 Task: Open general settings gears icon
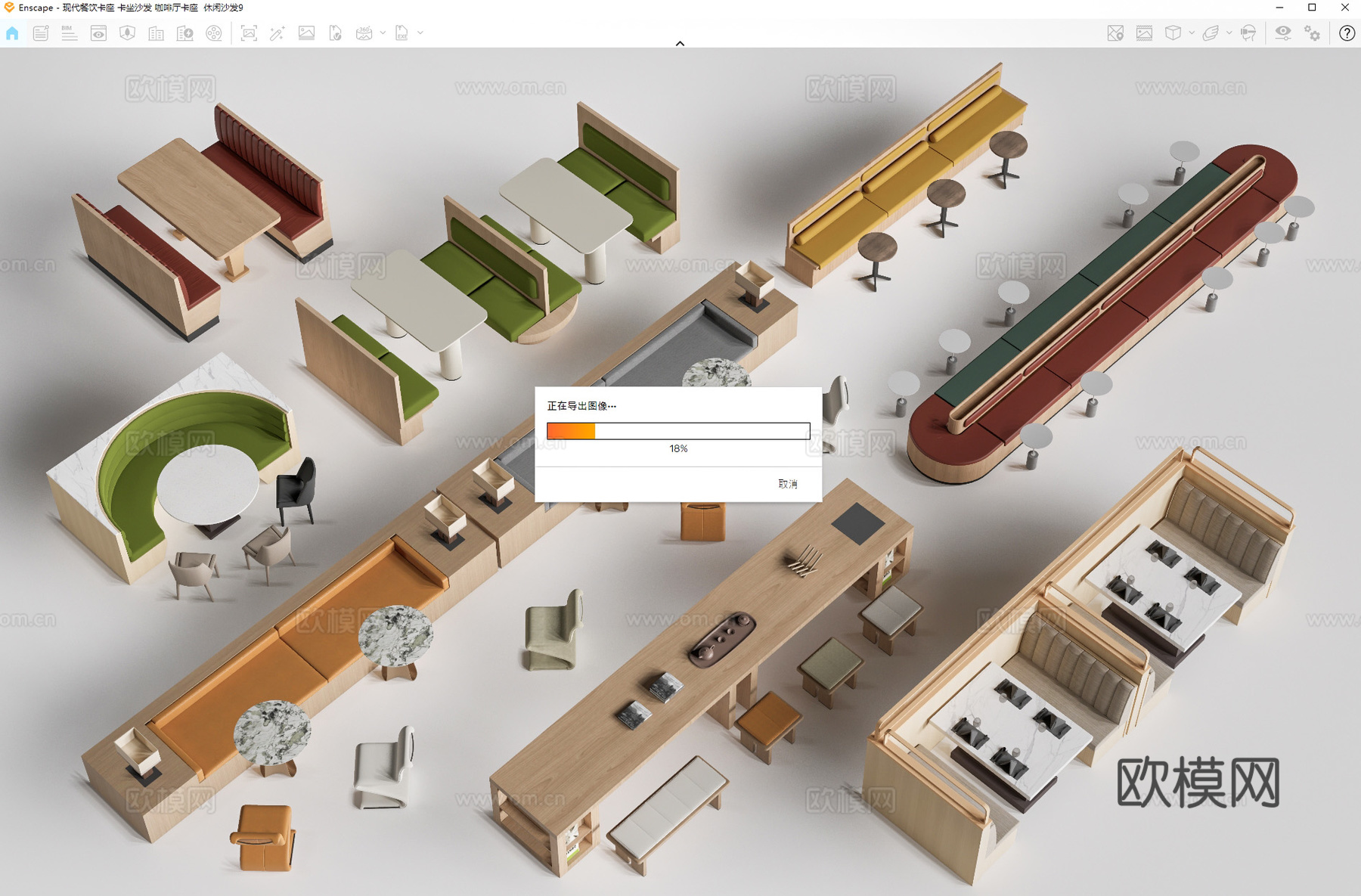tap(1312, 33)
